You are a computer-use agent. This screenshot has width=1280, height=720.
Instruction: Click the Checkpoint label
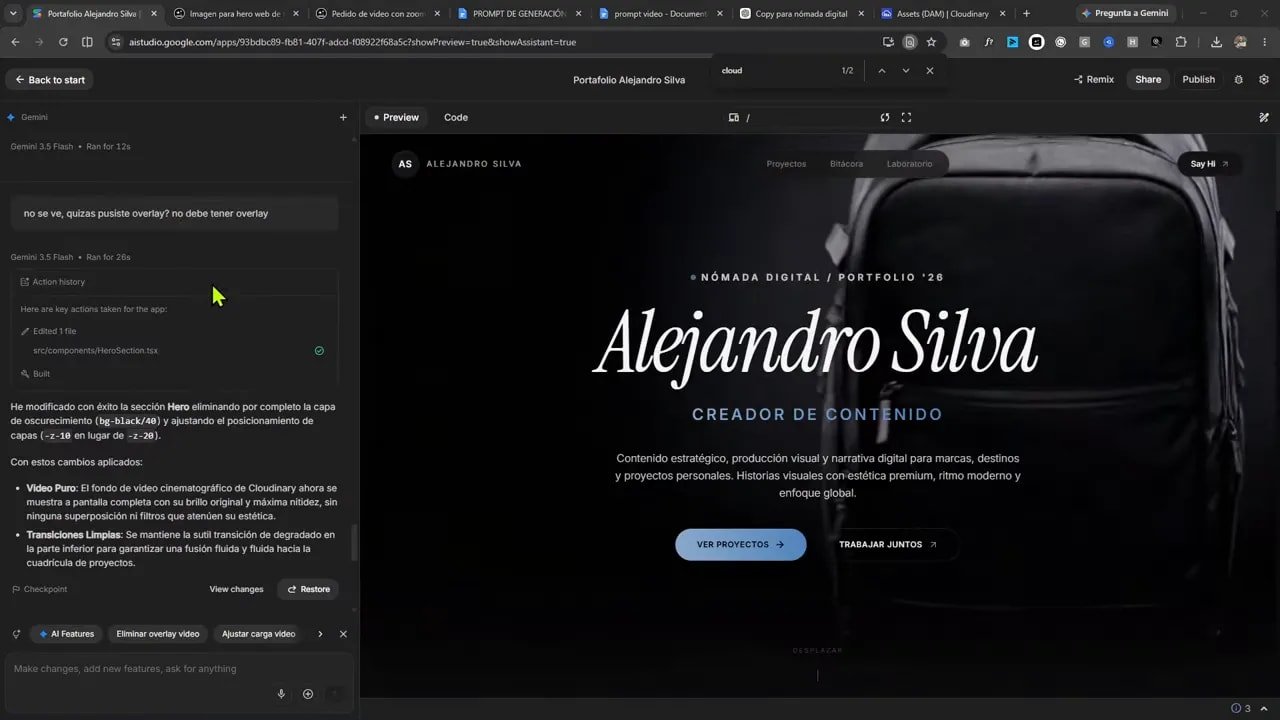[x=39, y=589]
